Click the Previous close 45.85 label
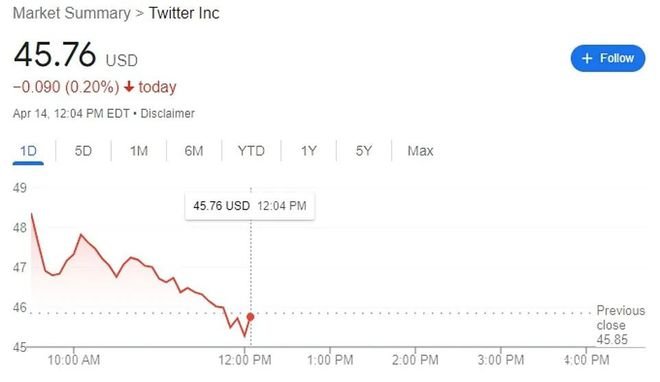 [620, 325]
